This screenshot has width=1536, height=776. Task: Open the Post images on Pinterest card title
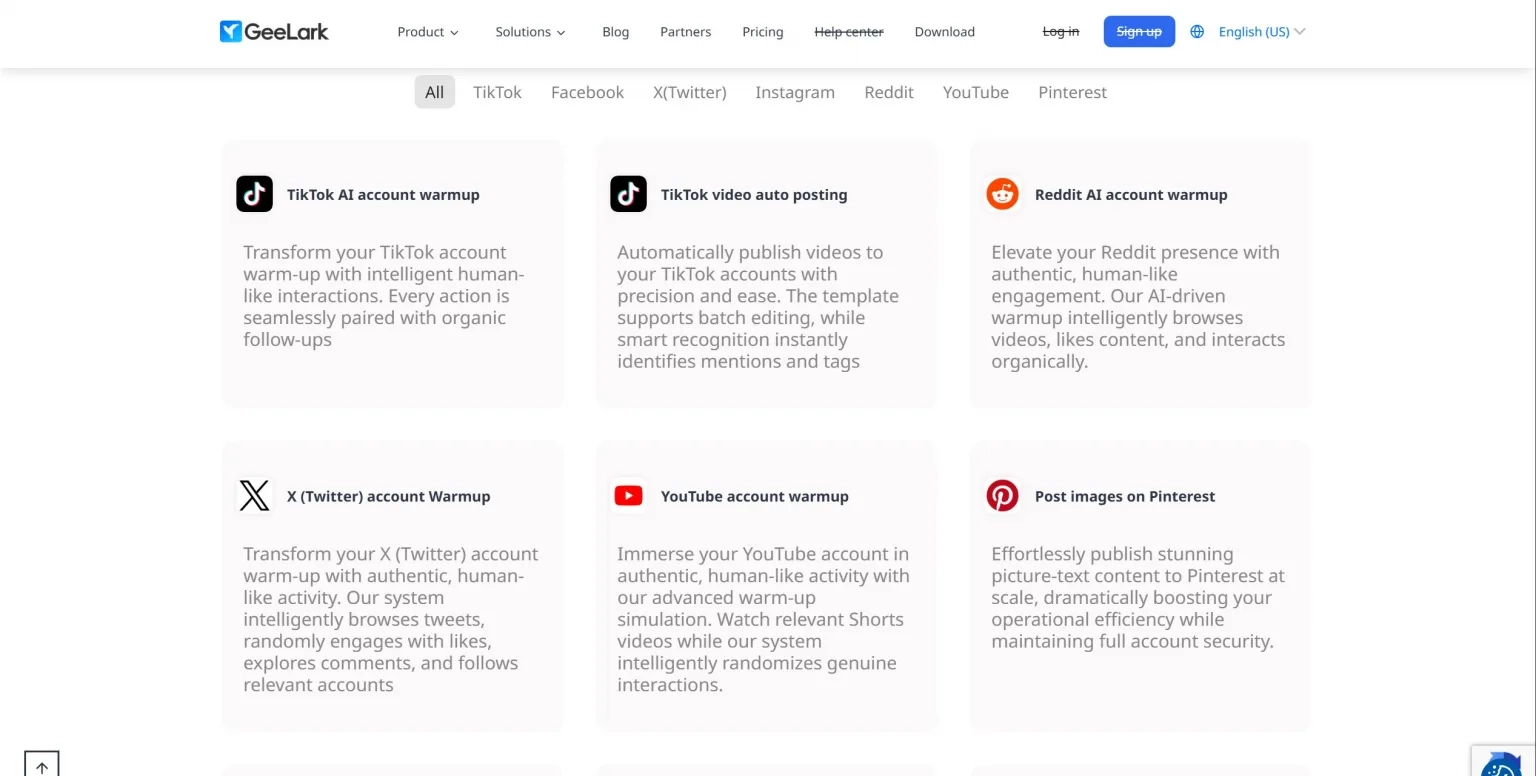pyautogui.click(x=1124, y=496)
